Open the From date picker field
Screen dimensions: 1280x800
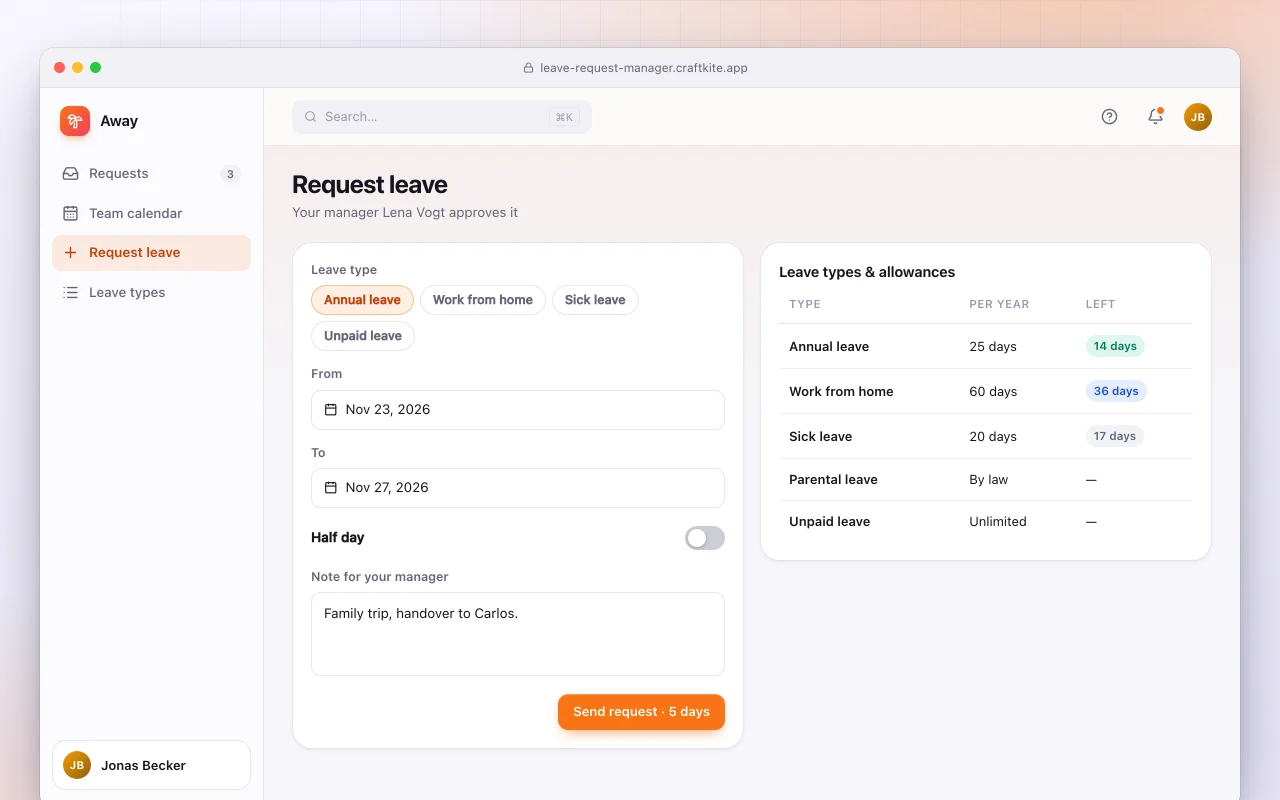point(518,410)
